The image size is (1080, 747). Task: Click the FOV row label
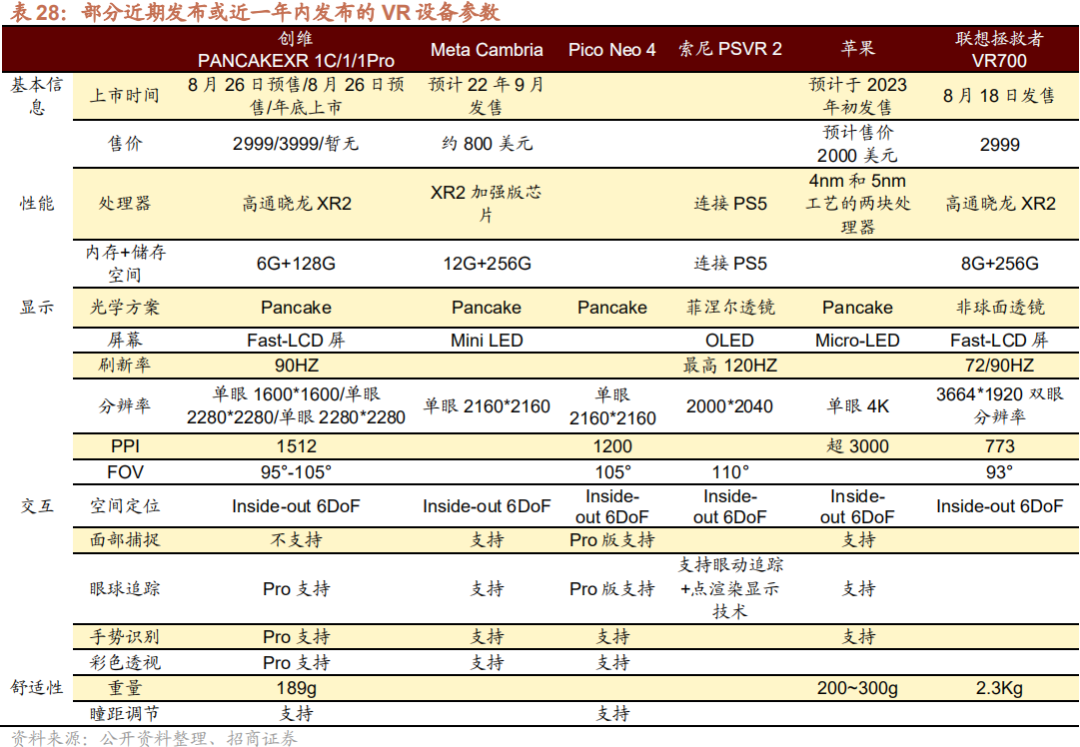125,472
